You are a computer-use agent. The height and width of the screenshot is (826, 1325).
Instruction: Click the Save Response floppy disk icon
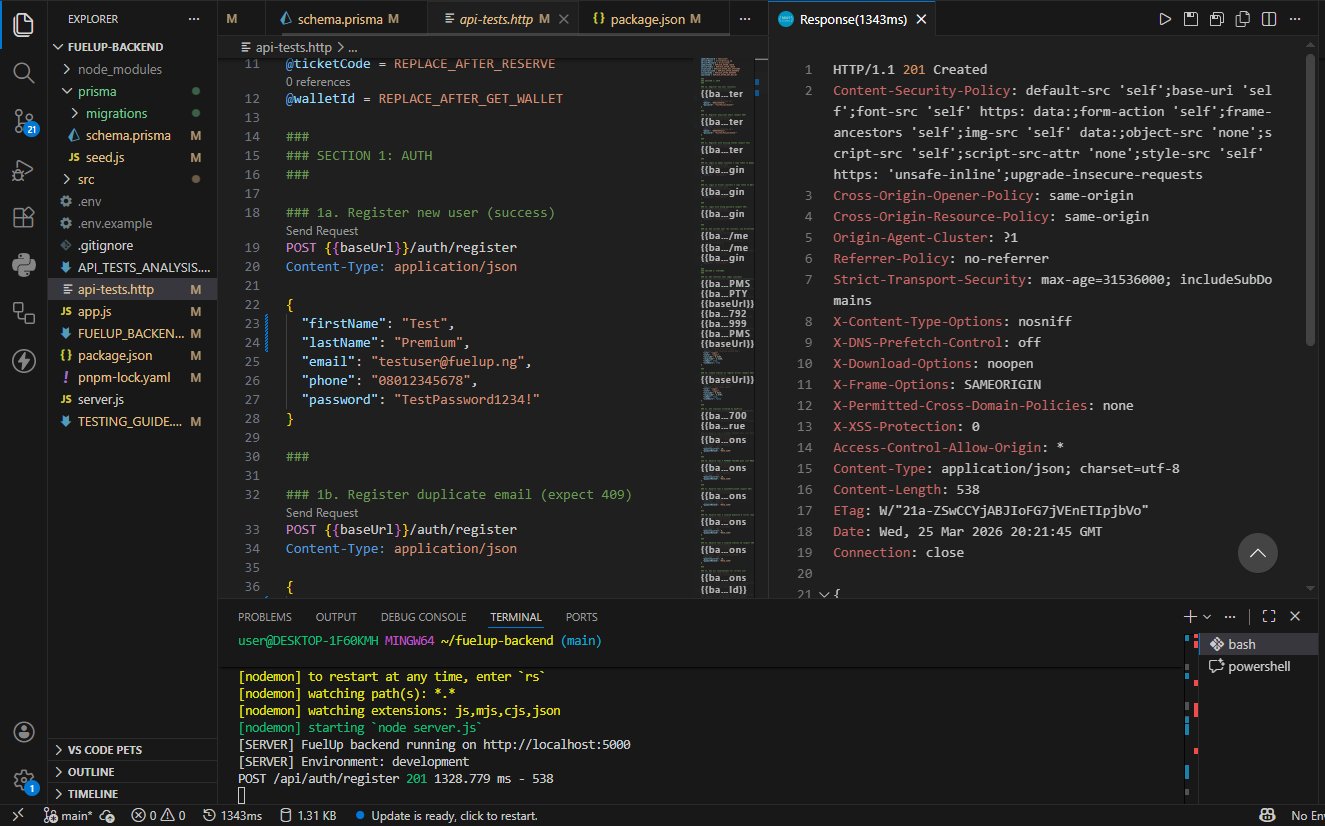click(x=1191, y=19)
